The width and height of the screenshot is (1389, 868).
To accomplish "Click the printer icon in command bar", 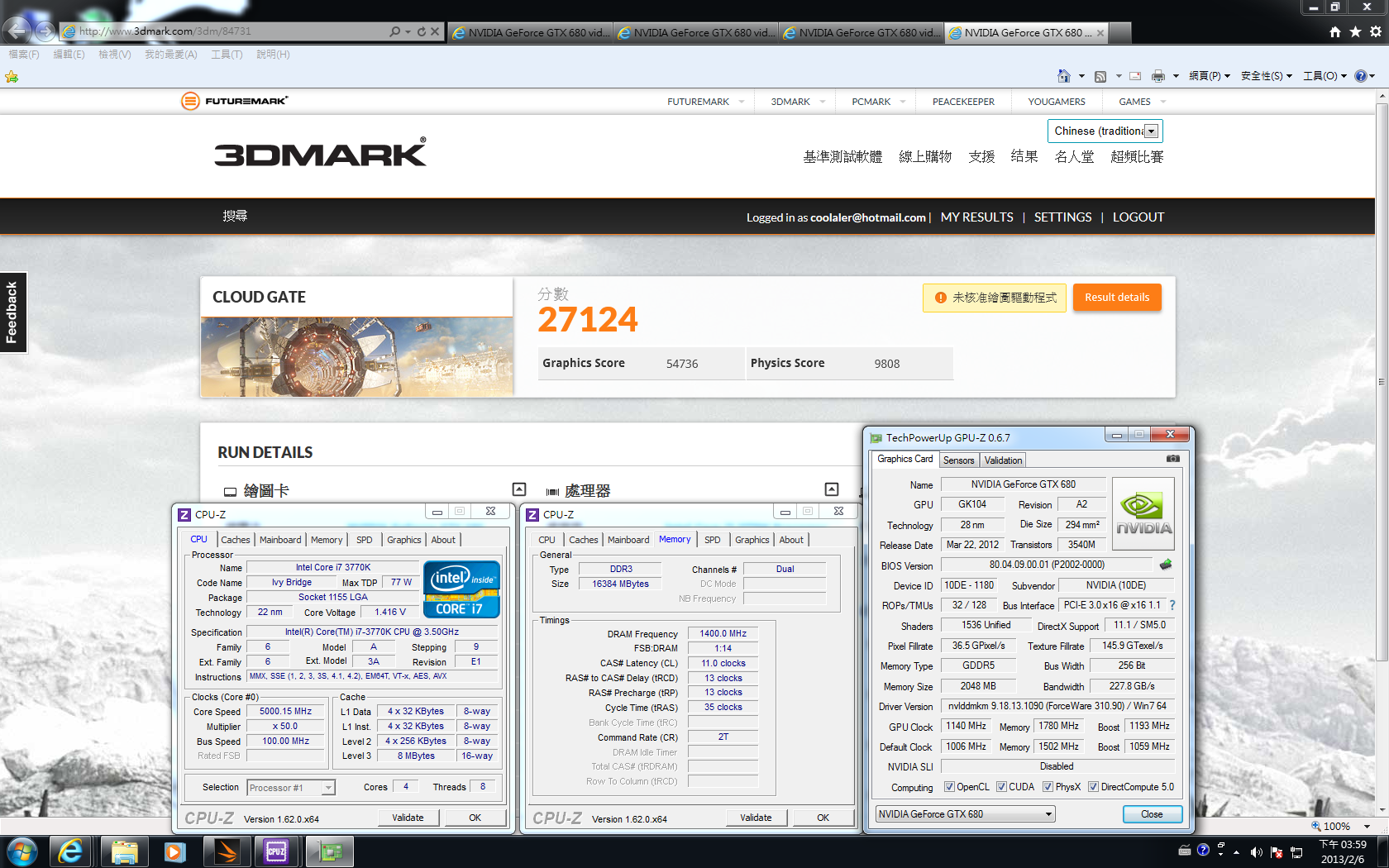I will [1158, 76].
